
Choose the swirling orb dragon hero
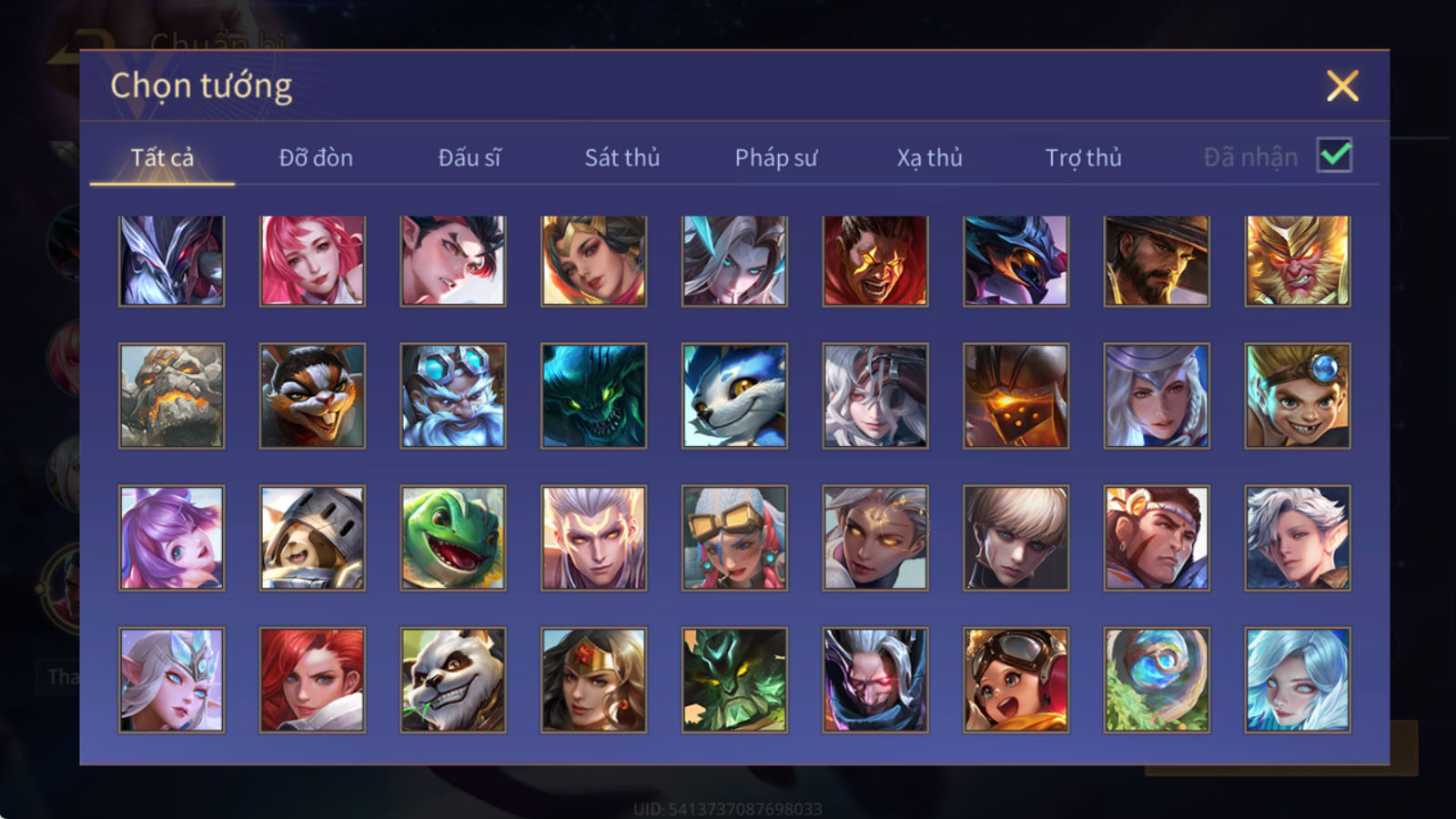click(1157, 680)
